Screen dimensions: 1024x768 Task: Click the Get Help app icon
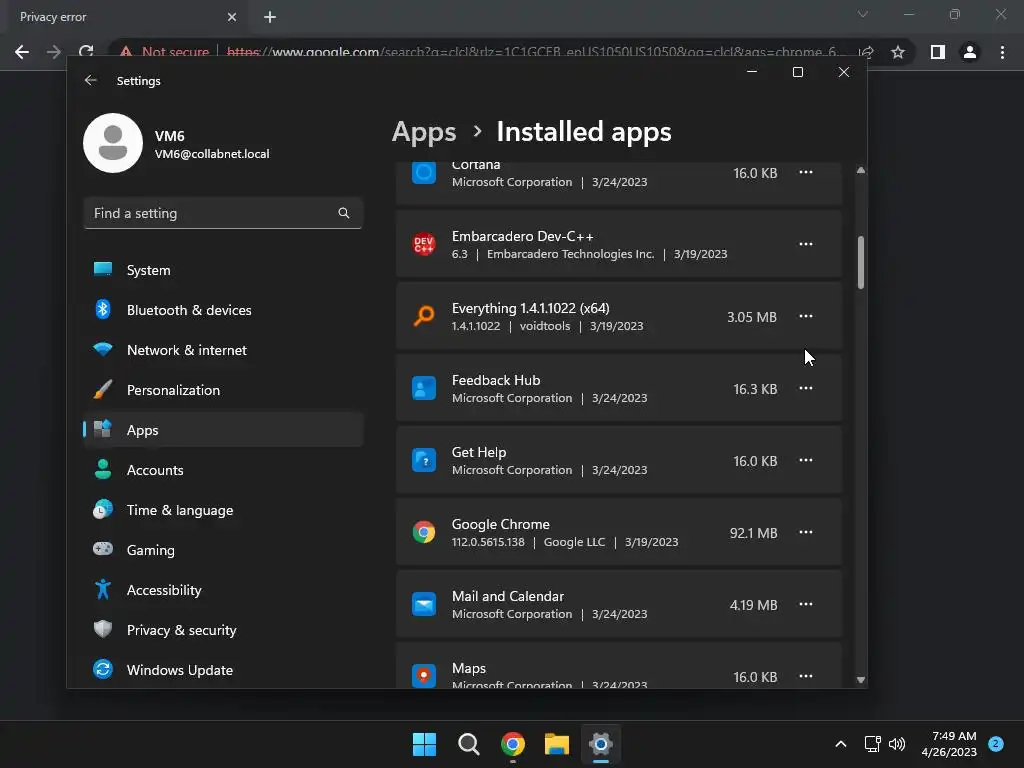(424, 460)
